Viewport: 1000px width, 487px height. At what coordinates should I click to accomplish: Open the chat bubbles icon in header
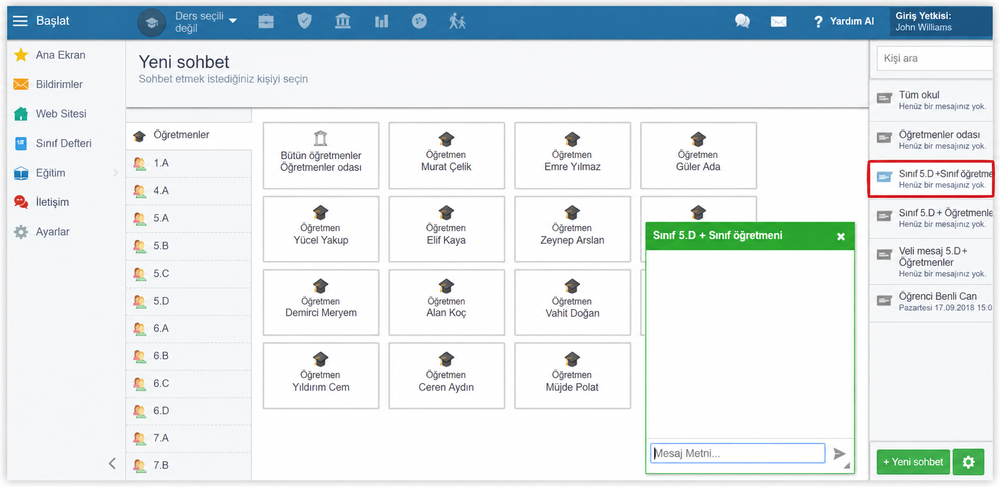(x=742, y=21)
